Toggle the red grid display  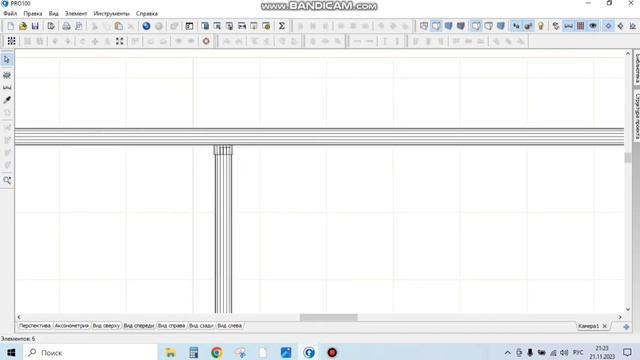click(x=580, y=26)
